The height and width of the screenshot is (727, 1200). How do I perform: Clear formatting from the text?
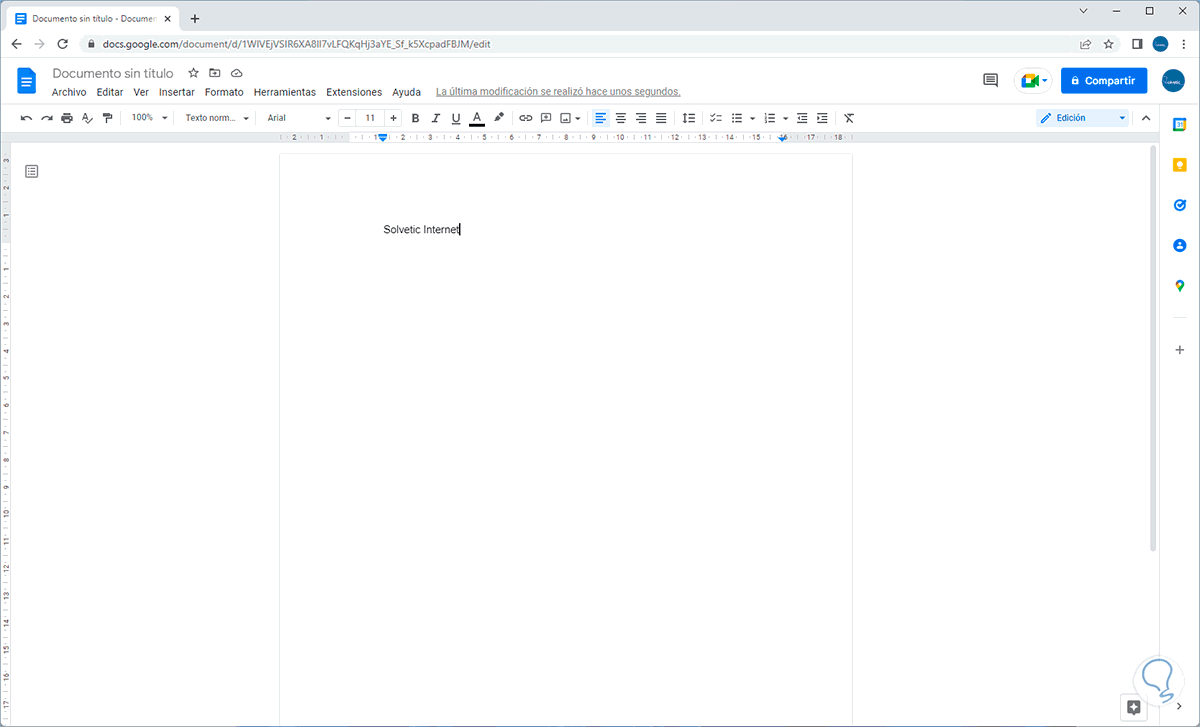(x=849, y=118)
